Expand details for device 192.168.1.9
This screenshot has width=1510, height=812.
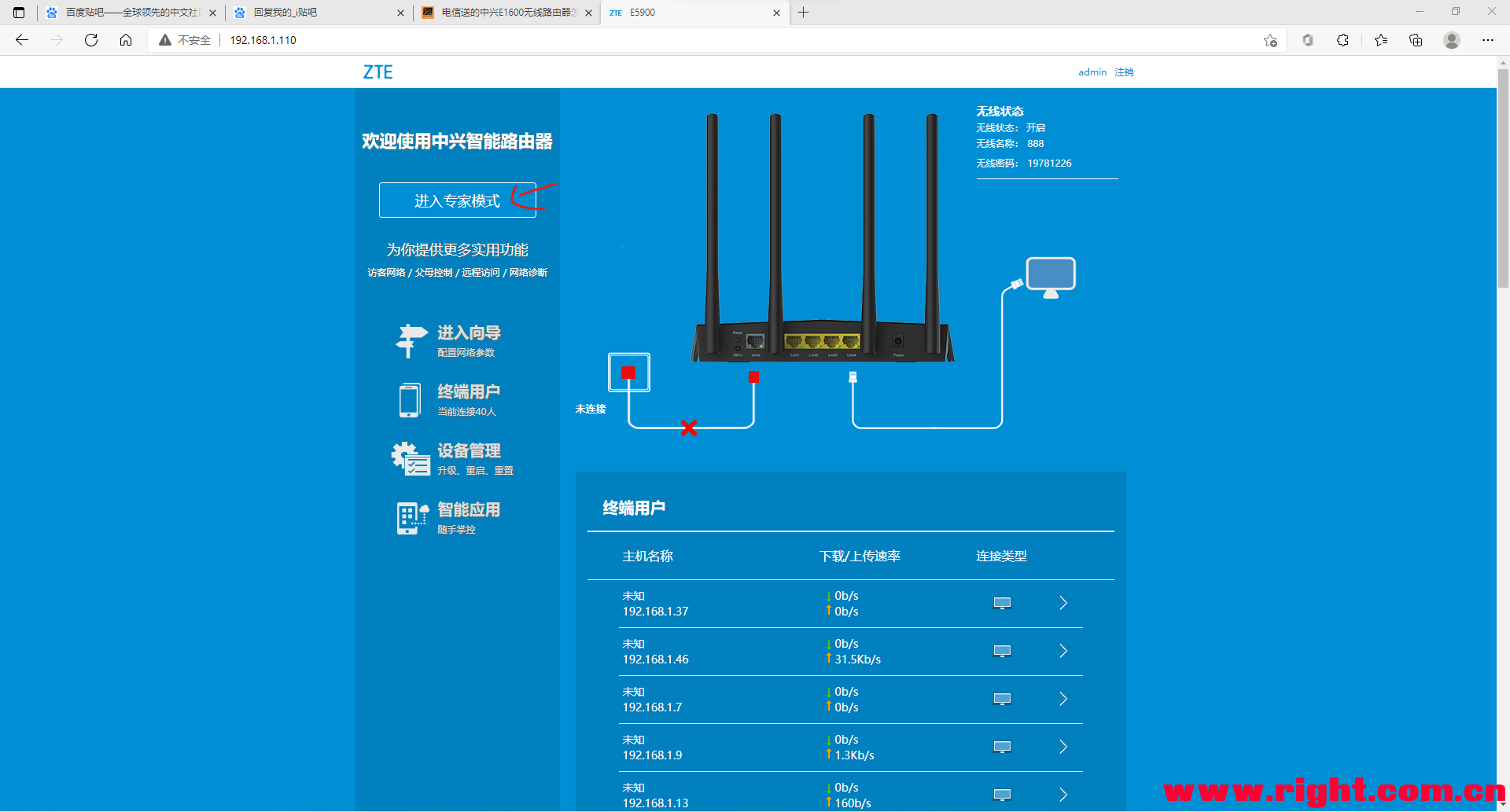point(1063,747)
